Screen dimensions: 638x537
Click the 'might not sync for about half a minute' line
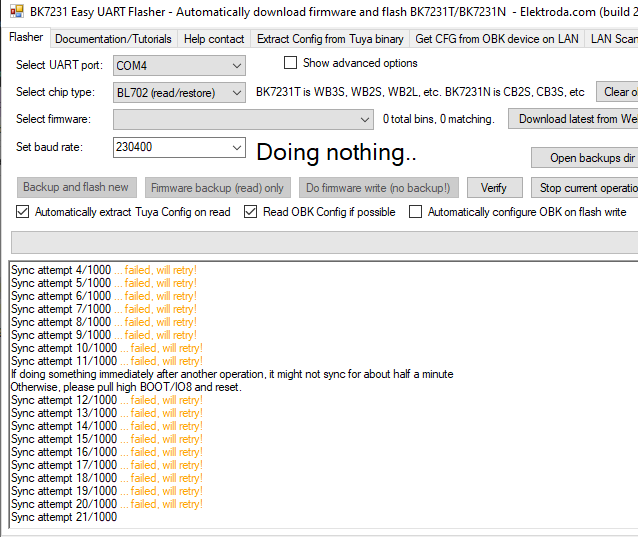[x=232, y=374]
